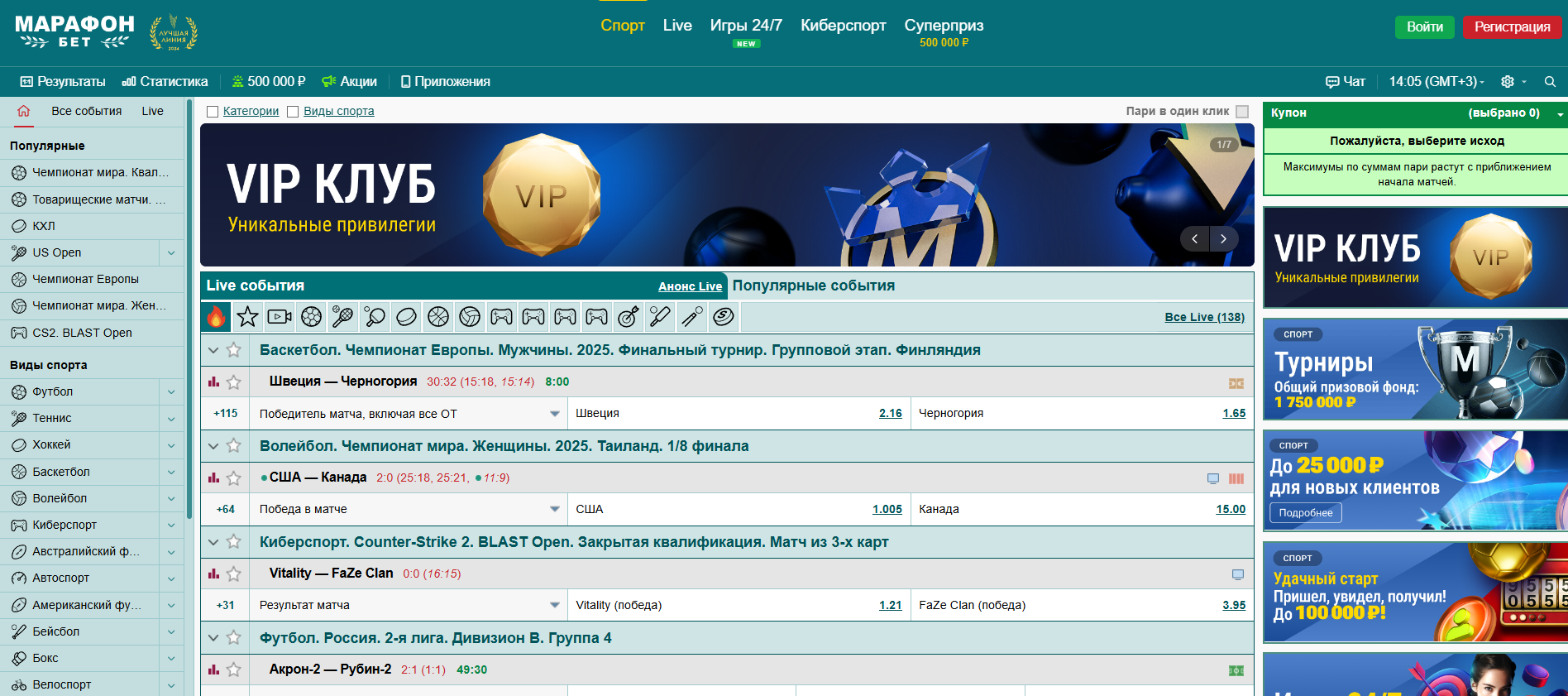Open statistics icon for Vitality — FaZe Clan
Image resolution: width=1568 pixels, height=696 pixels.
213,574
